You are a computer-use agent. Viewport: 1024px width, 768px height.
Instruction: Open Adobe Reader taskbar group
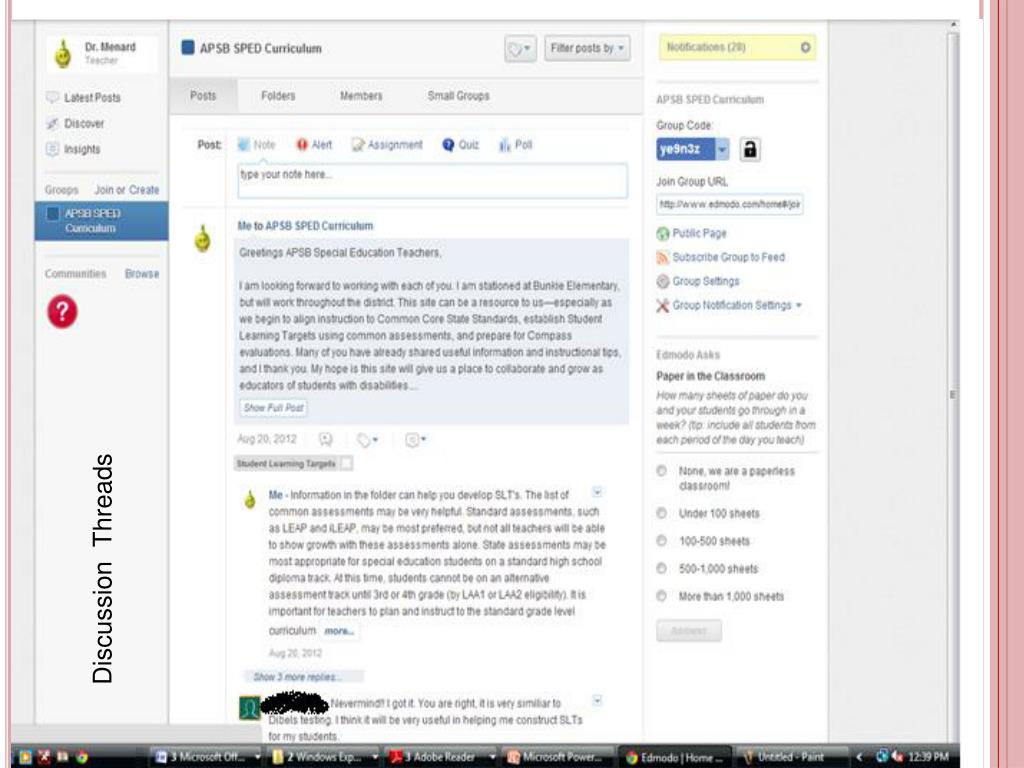pyautogui.click(x=442, y=757)
